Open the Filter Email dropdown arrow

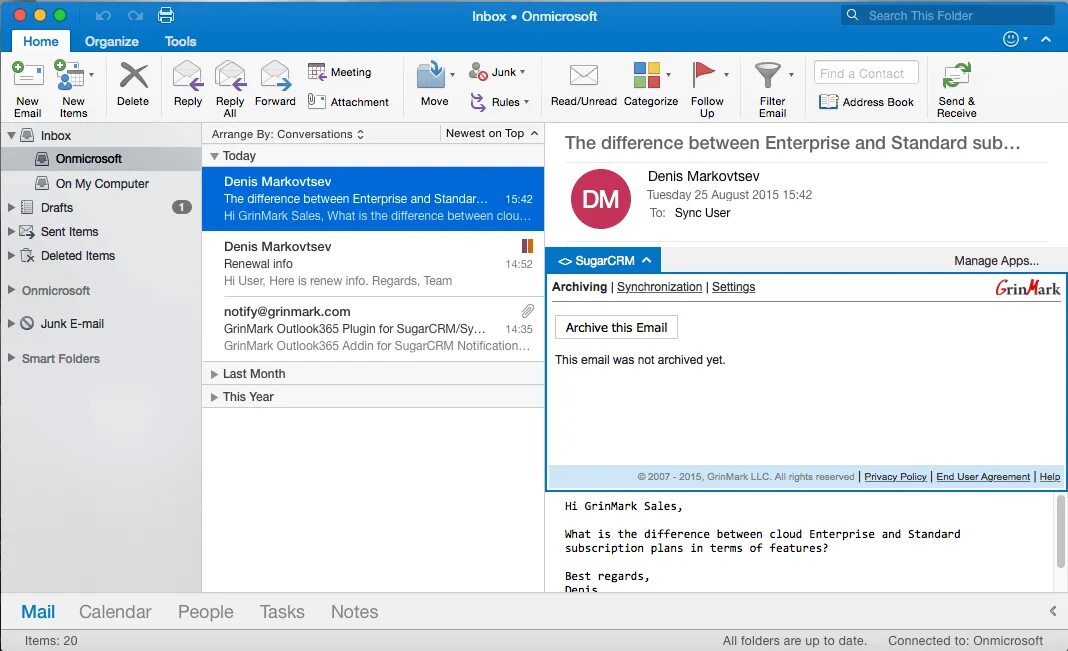click(x=791, y=74)
